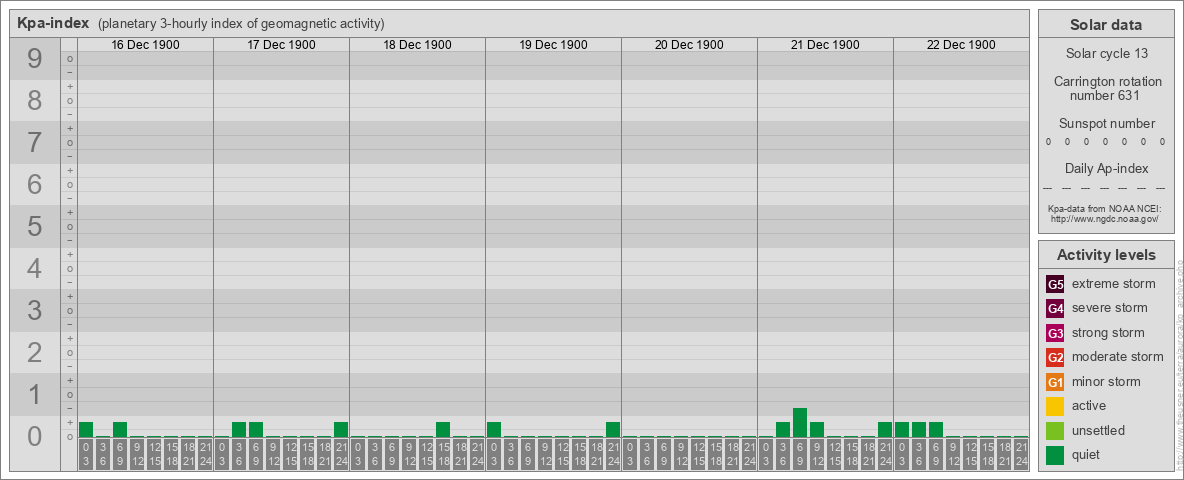1184x480 pixels.
Task: Click the Carrington rotation number 631 text
Action: pos(1106,88)
